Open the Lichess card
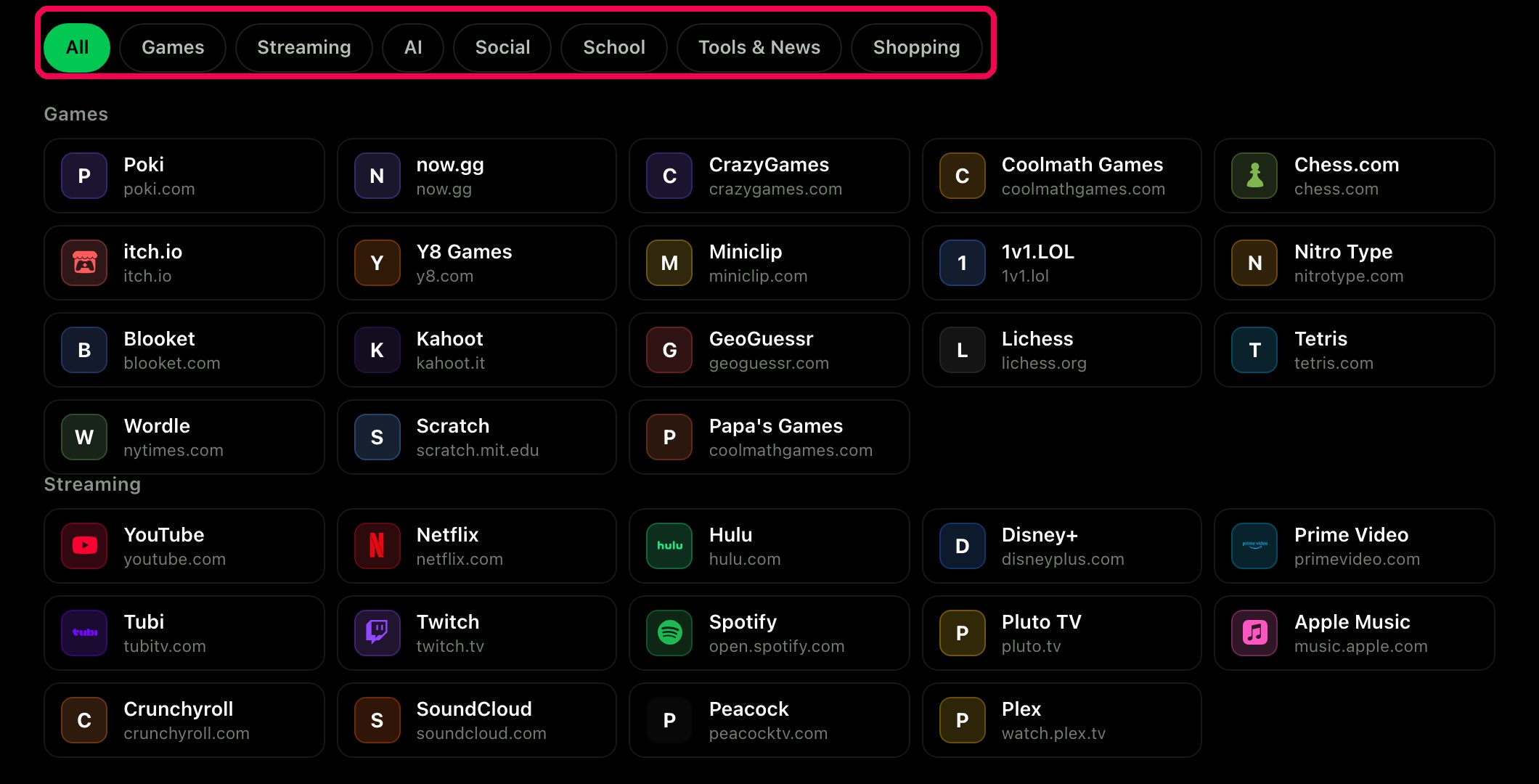The image size is (1539, 784). 1062,350
